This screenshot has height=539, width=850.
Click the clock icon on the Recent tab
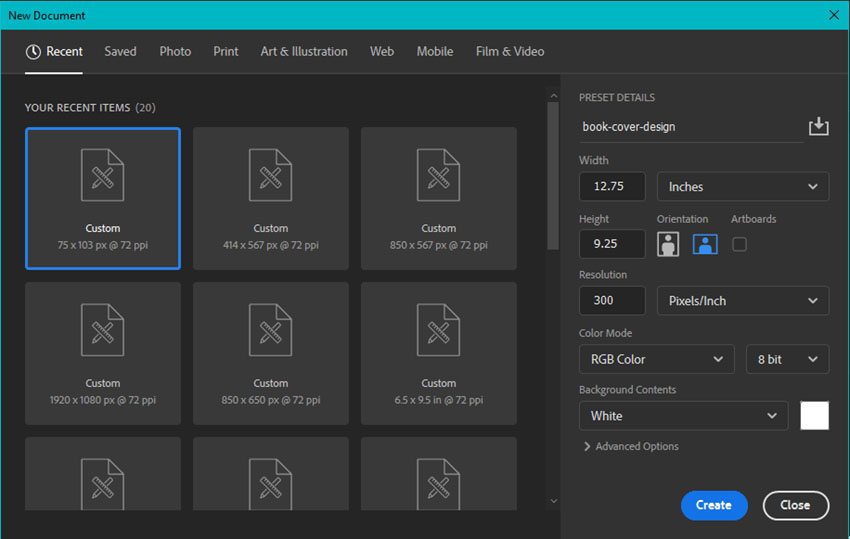(33, 52)
